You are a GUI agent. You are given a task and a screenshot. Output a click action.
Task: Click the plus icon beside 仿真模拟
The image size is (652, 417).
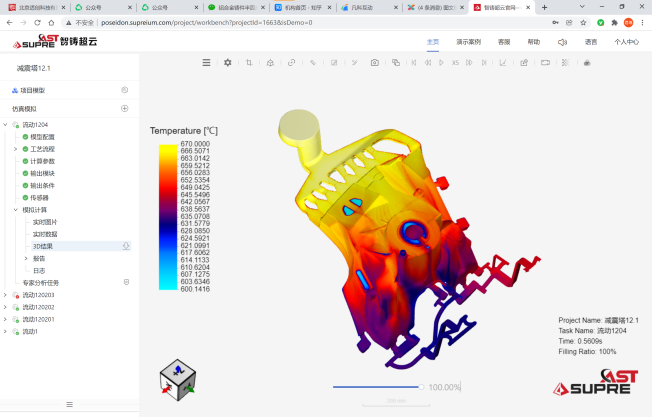(125, 108)
